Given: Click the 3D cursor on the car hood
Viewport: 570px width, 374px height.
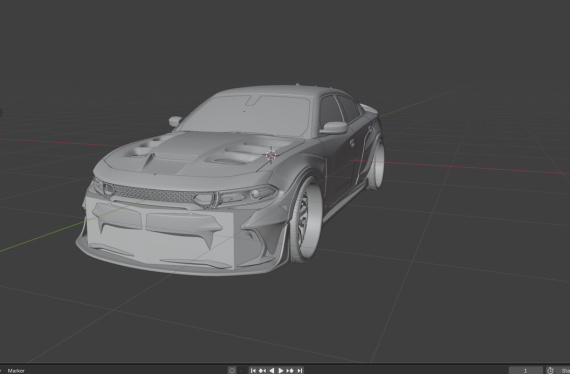Looking at the screenshot, I should (x=271, y=156).
